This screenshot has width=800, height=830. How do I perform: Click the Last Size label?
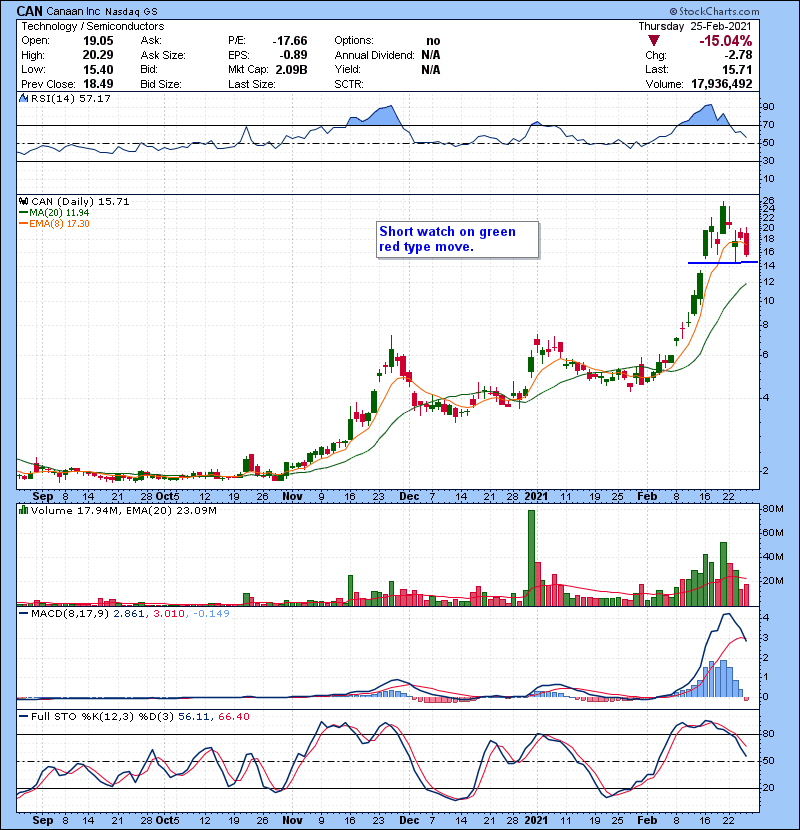point(251,84)
